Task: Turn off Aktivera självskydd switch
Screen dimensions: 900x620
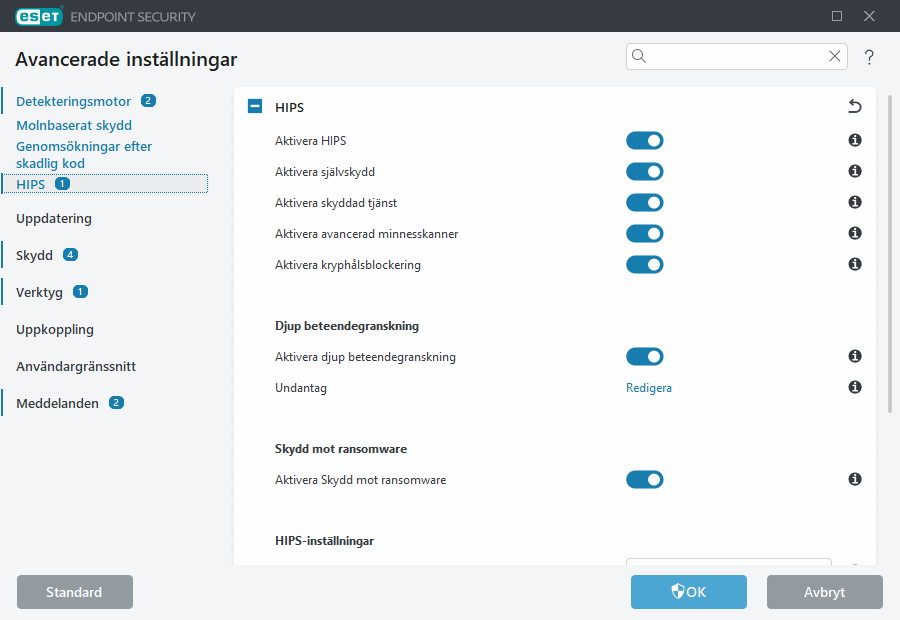Action: (645, 172)
